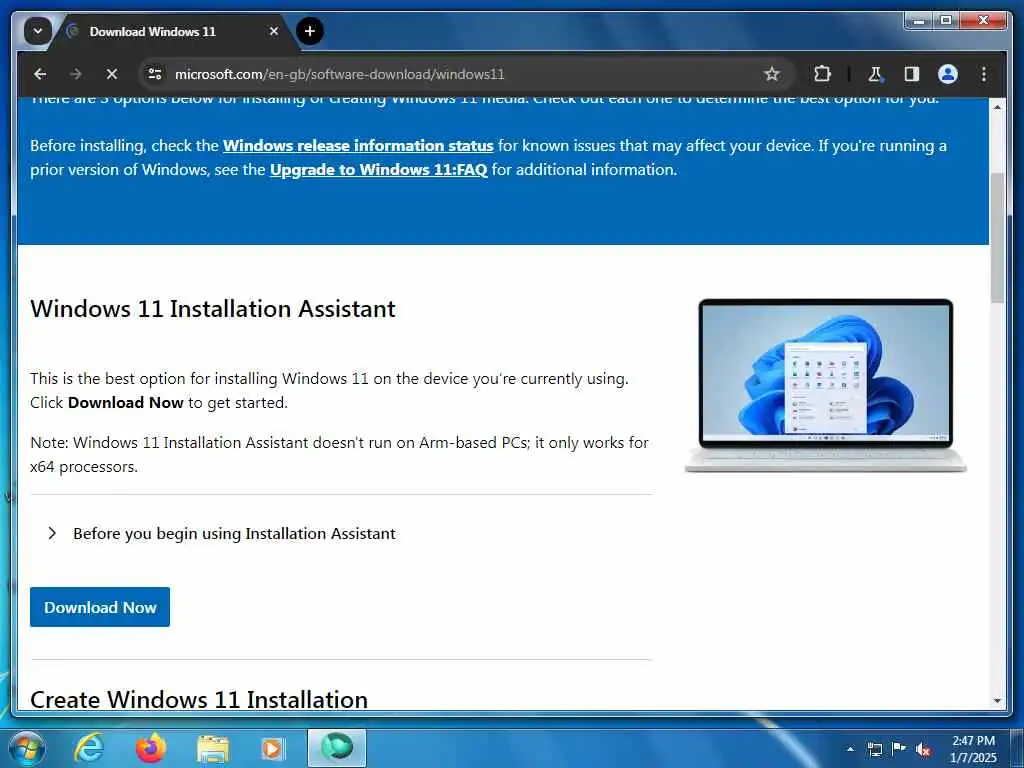
Task: Maximize the browser window
Action: [946, 21]
